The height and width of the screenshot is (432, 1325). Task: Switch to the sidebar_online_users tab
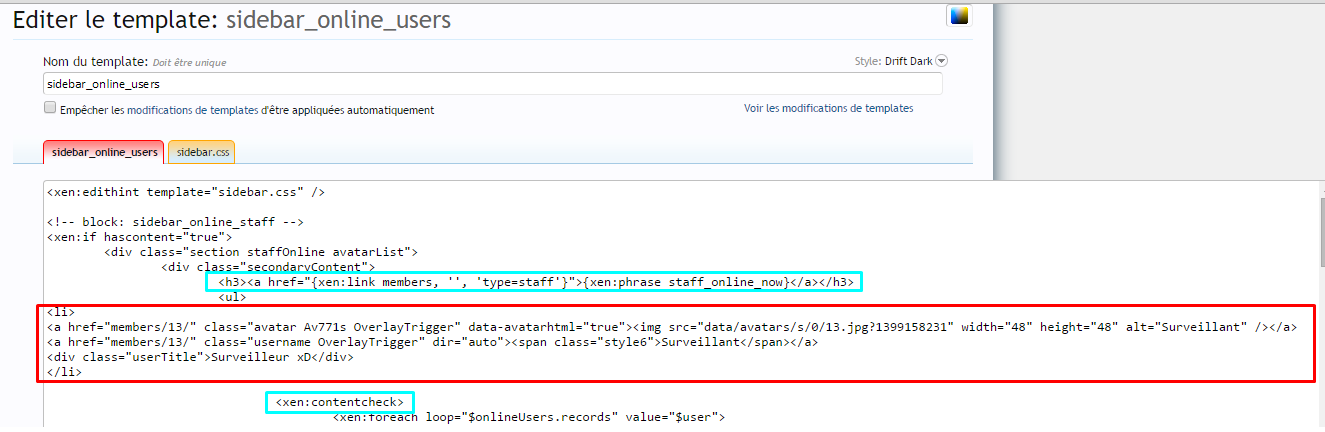tap(104, 152)
